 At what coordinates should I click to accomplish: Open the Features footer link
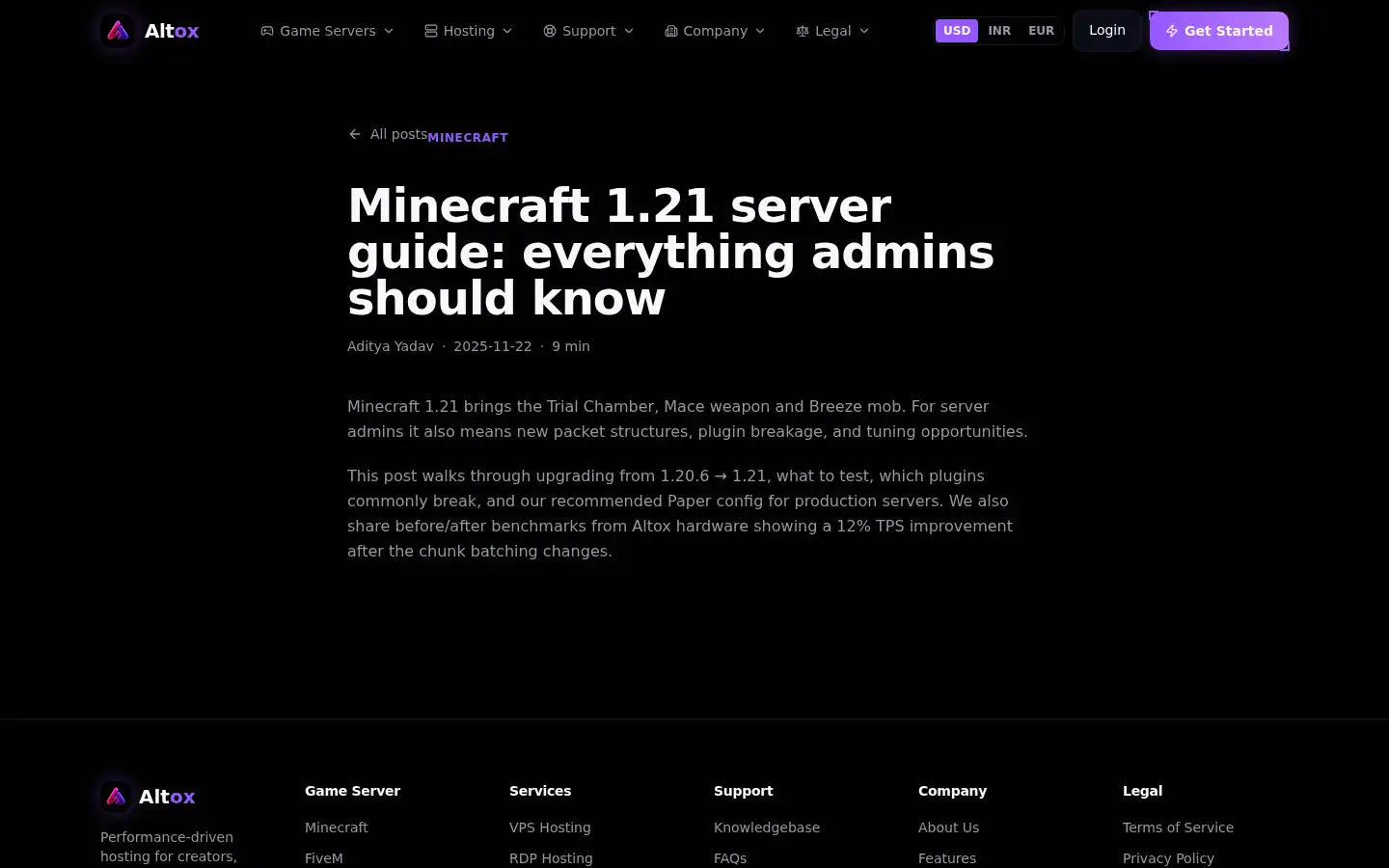click(947, 858)
